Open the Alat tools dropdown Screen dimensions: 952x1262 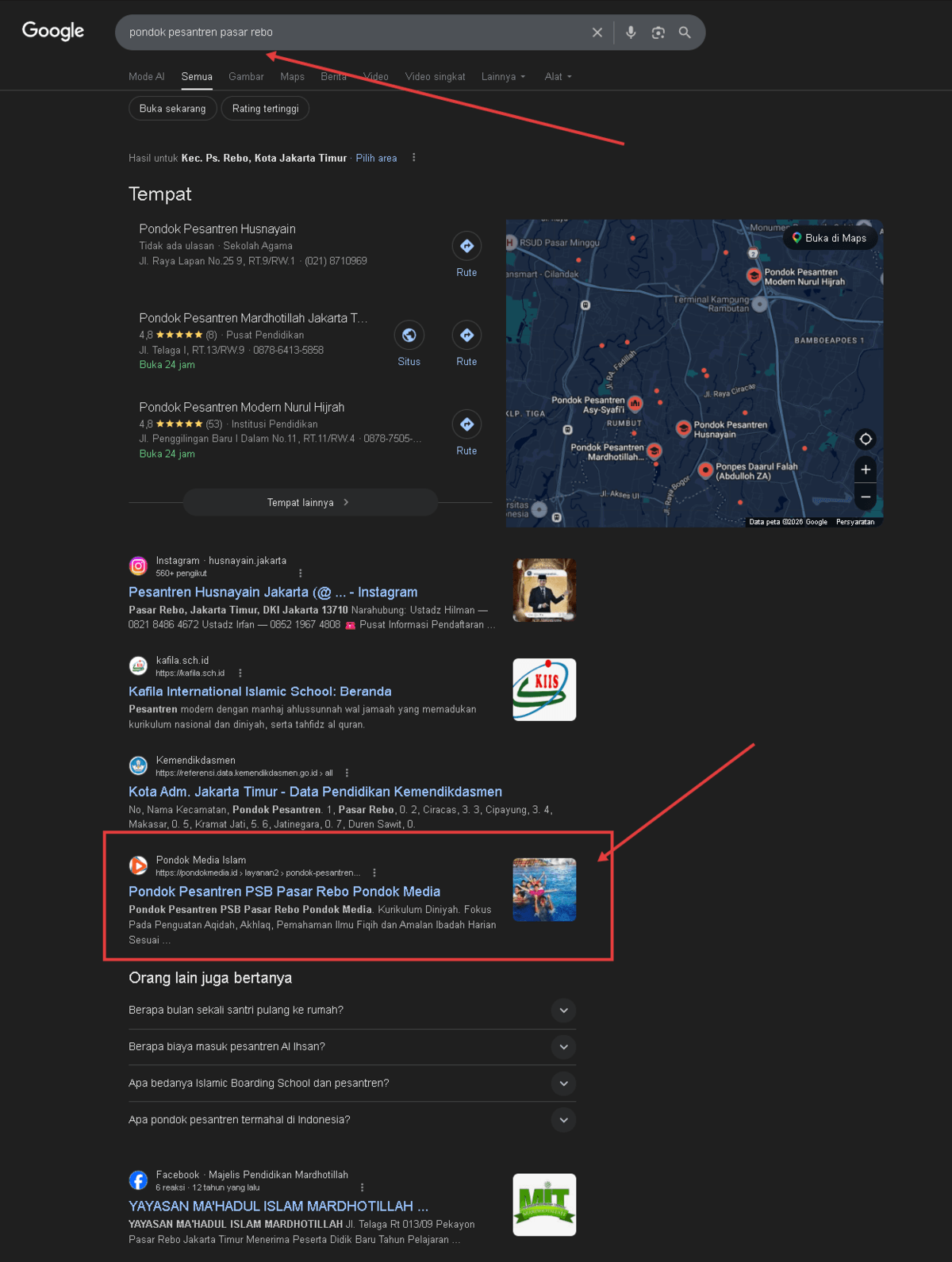coord(558,77)
